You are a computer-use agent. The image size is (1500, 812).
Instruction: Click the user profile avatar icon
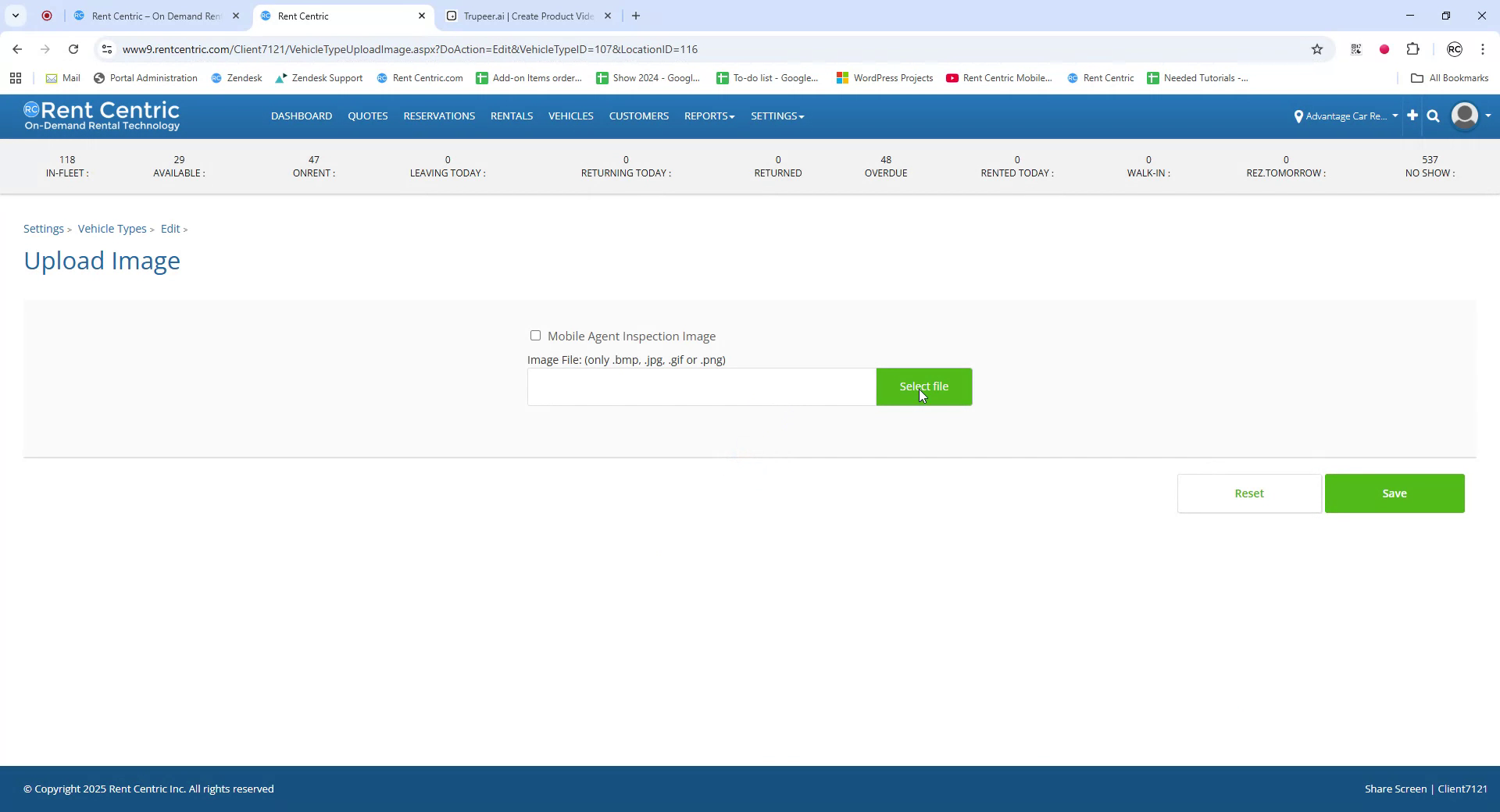click(x=1464, y=116)
